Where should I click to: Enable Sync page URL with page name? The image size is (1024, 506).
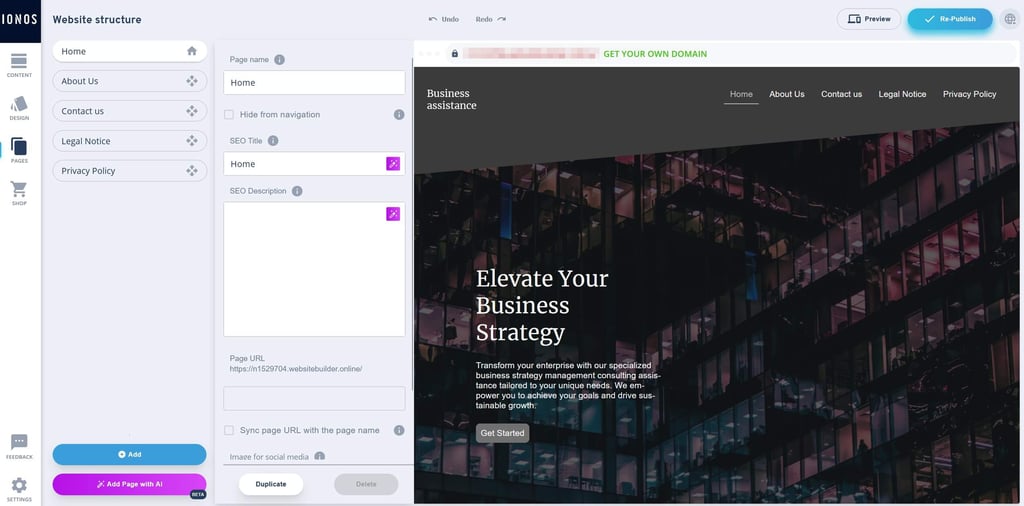(229, 430)
